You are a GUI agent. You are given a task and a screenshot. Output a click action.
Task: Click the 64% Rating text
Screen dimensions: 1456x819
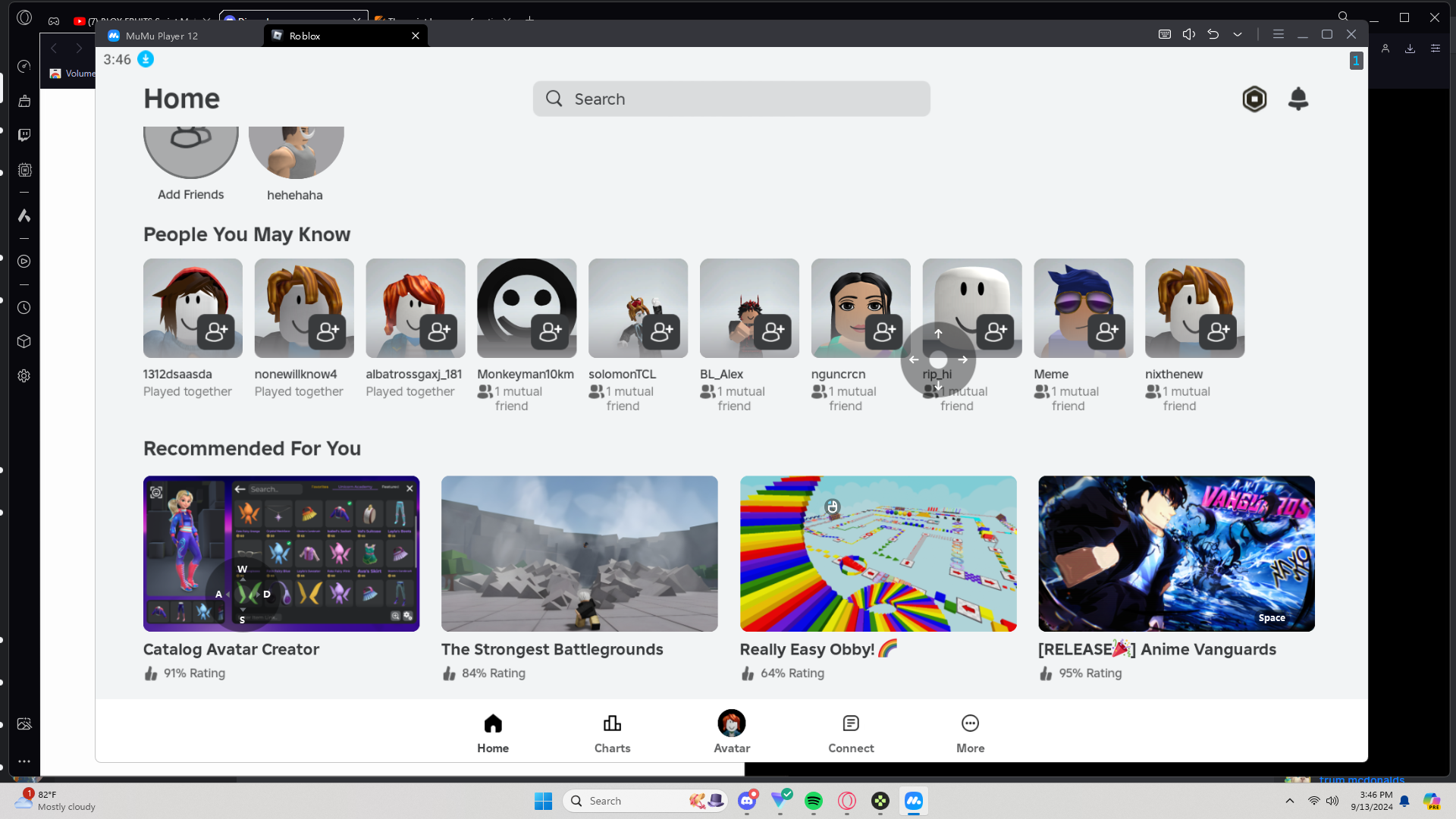[792, 673]
